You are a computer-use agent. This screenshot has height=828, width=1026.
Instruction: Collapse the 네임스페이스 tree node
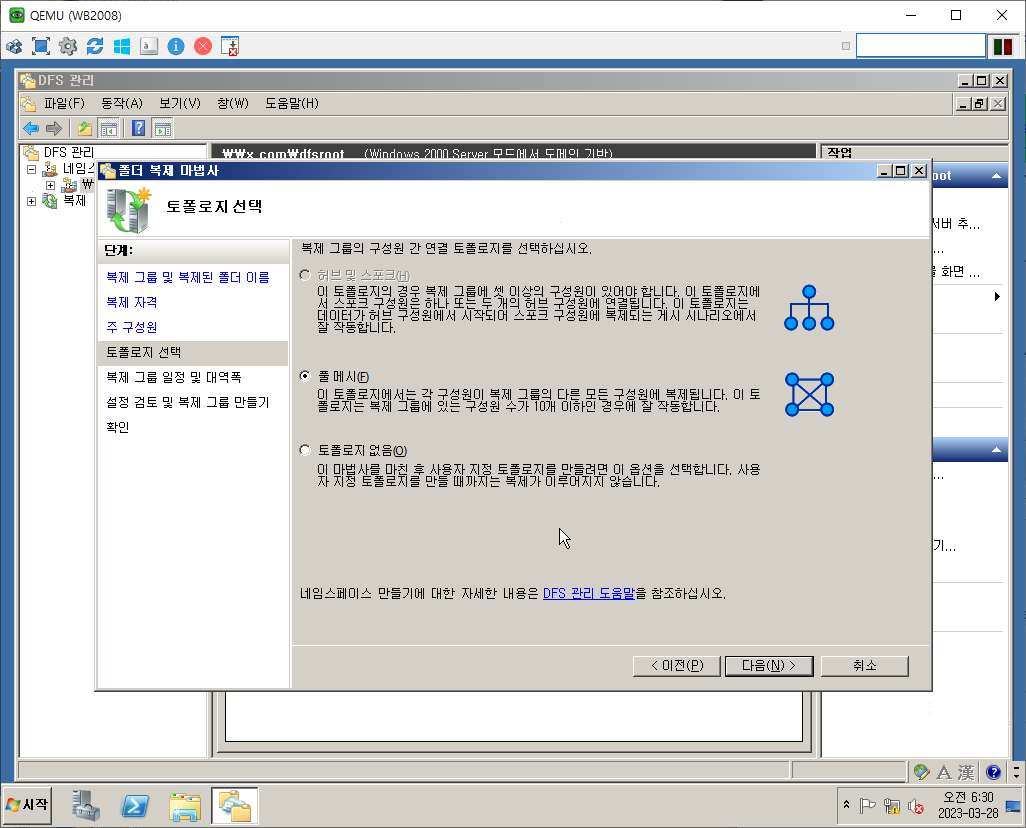click(31, 169)
